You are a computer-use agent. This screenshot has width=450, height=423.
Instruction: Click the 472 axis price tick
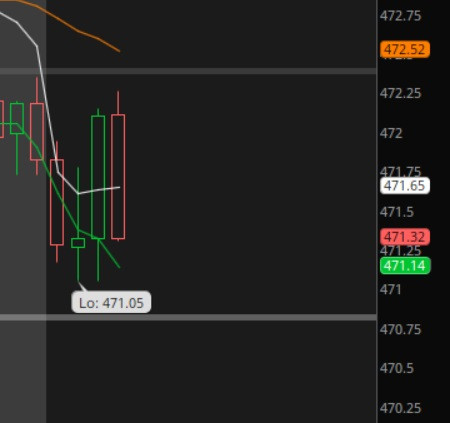tap(391, 134)
